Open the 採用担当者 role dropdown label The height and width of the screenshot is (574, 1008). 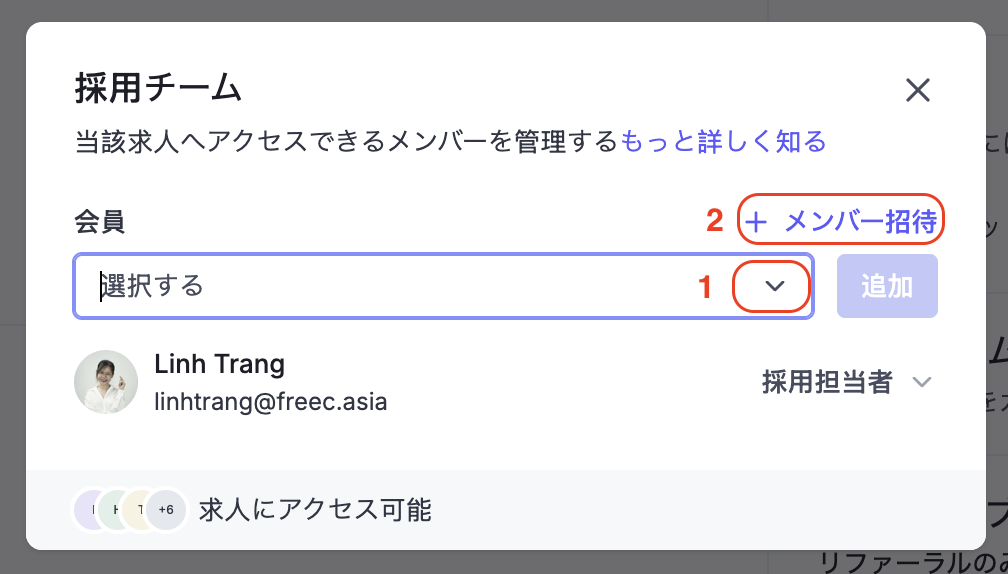[827, 382]
